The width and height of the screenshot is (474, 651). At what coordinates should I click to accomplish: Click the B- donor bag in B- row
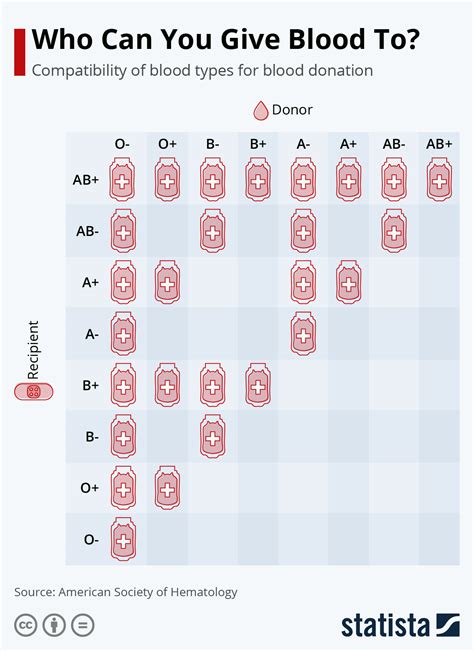[x=213, y=437]
